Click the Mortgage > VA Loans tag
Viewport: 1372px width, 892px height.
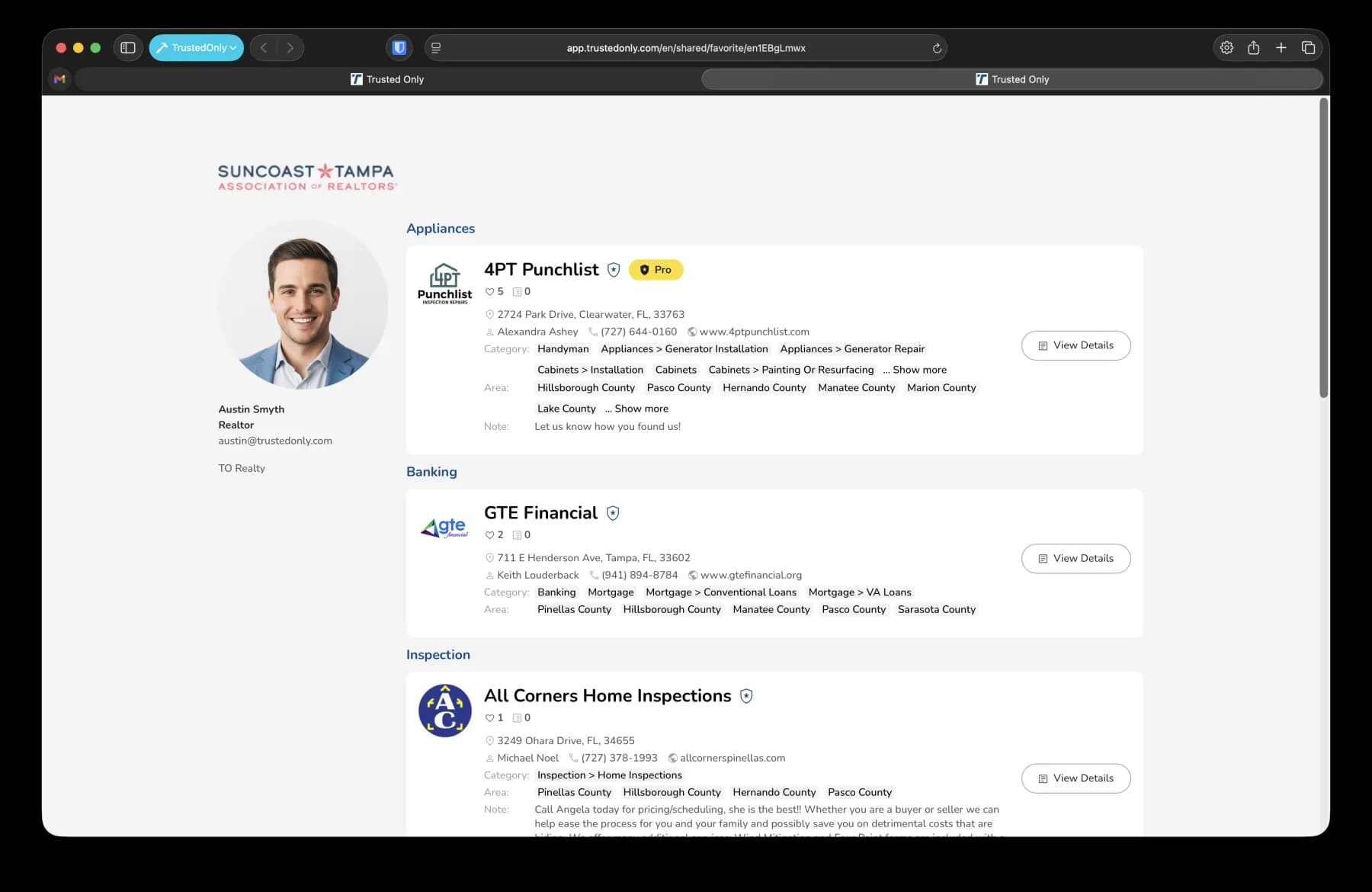click(x=860, y=592)
